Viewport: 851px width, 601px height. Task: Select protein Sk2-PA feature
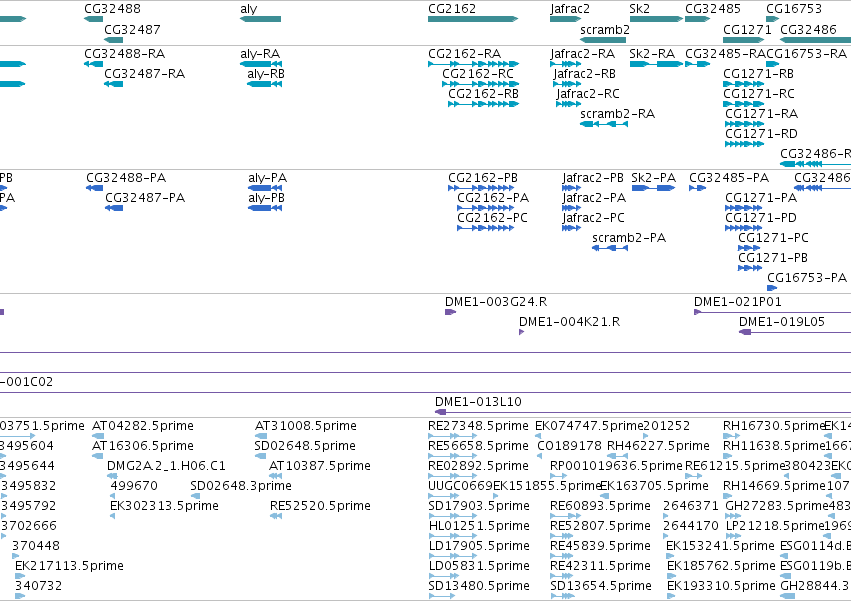653,188
